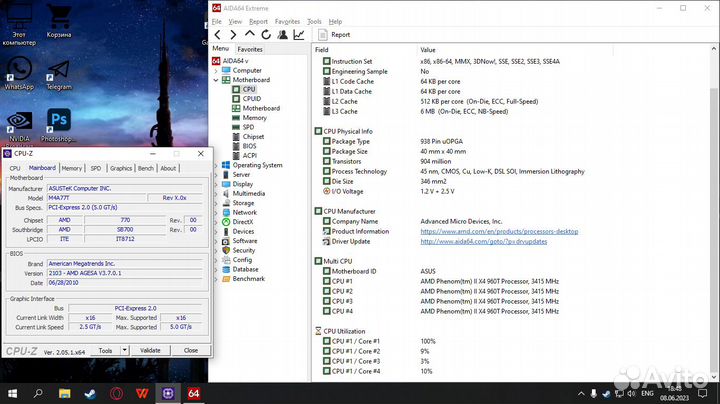Screen dimensions: 720x404
Task: Refresh the AIDA64 page
Action: click(x=266, y=34)
